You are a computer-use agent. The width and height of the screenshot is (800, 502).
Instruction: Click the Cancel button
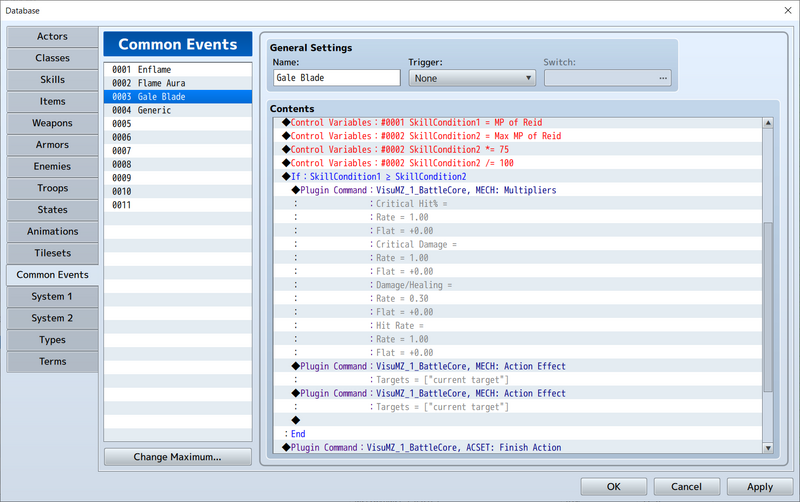tap(686, 487)
